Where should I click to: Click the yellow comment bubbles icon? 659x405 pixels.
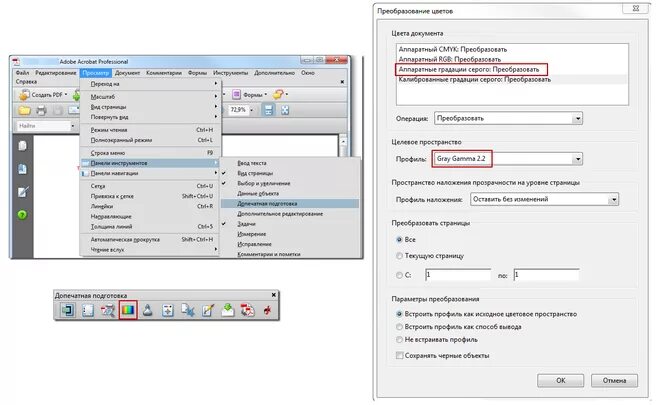[x=278, y=95]
